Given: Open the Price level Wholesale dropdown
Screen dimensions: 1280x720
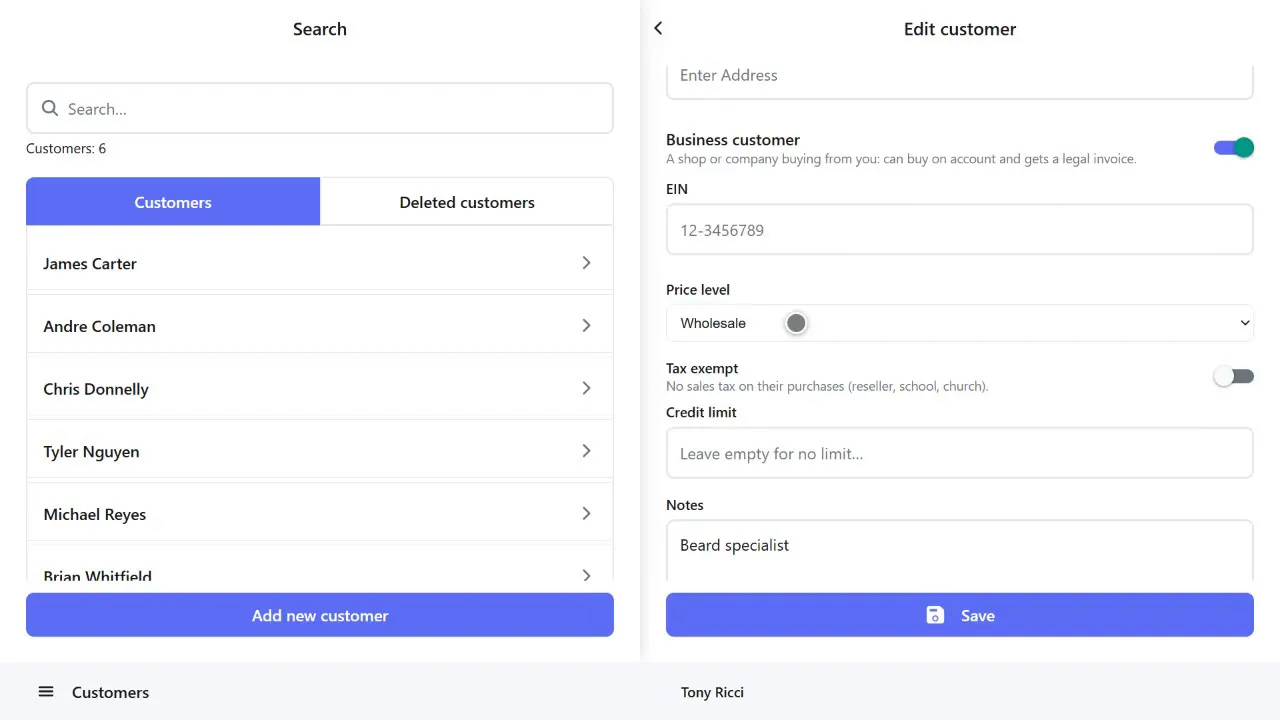Looking at the screenshot, I should coord(959,323).
